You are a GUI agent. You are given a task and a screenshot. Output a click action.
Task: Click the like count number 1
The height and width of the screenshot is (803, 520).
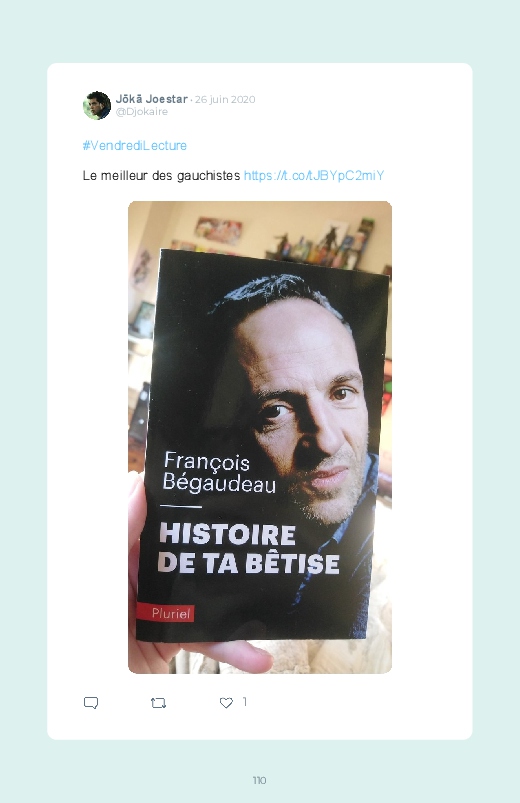245,702
